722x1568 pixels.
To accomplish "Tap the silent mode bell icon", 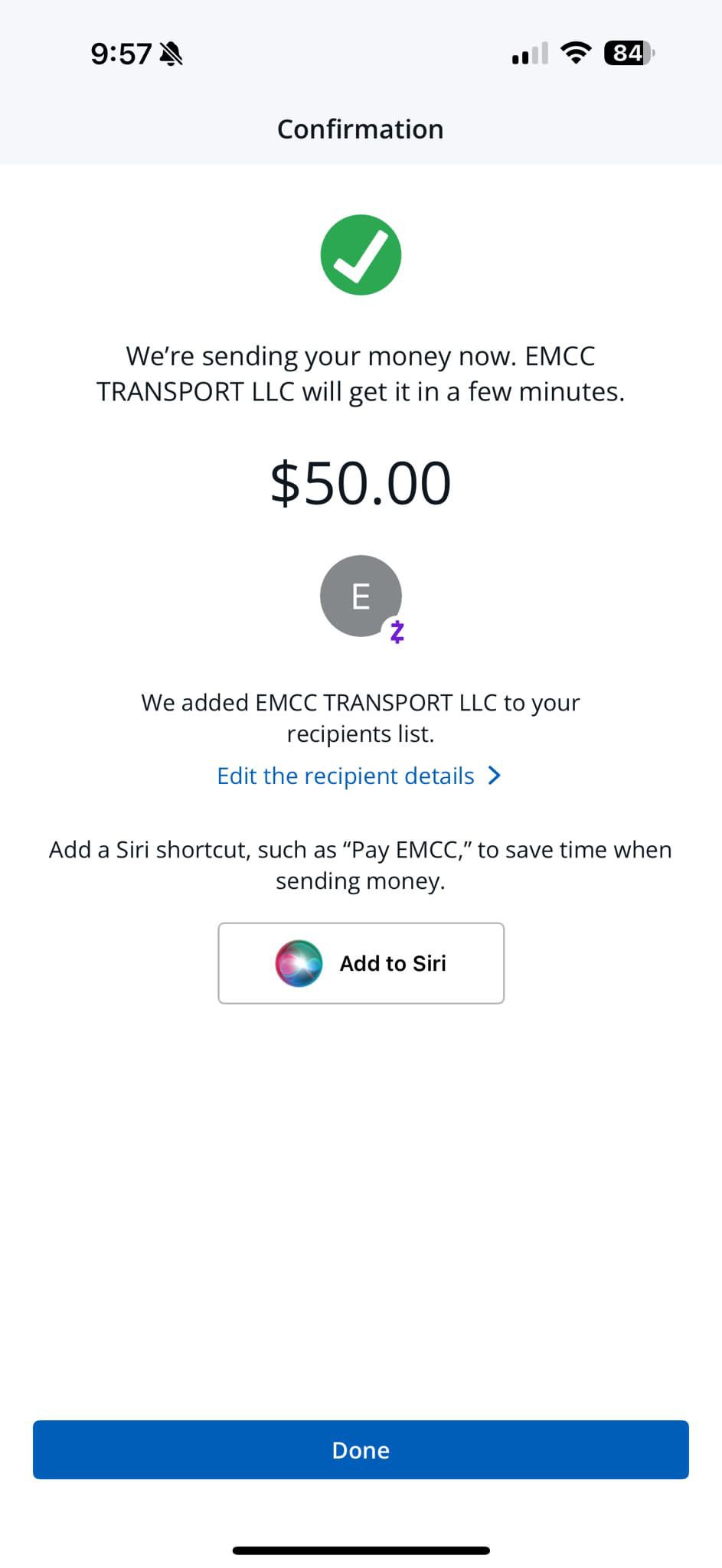I will click(x=171, y=54).
